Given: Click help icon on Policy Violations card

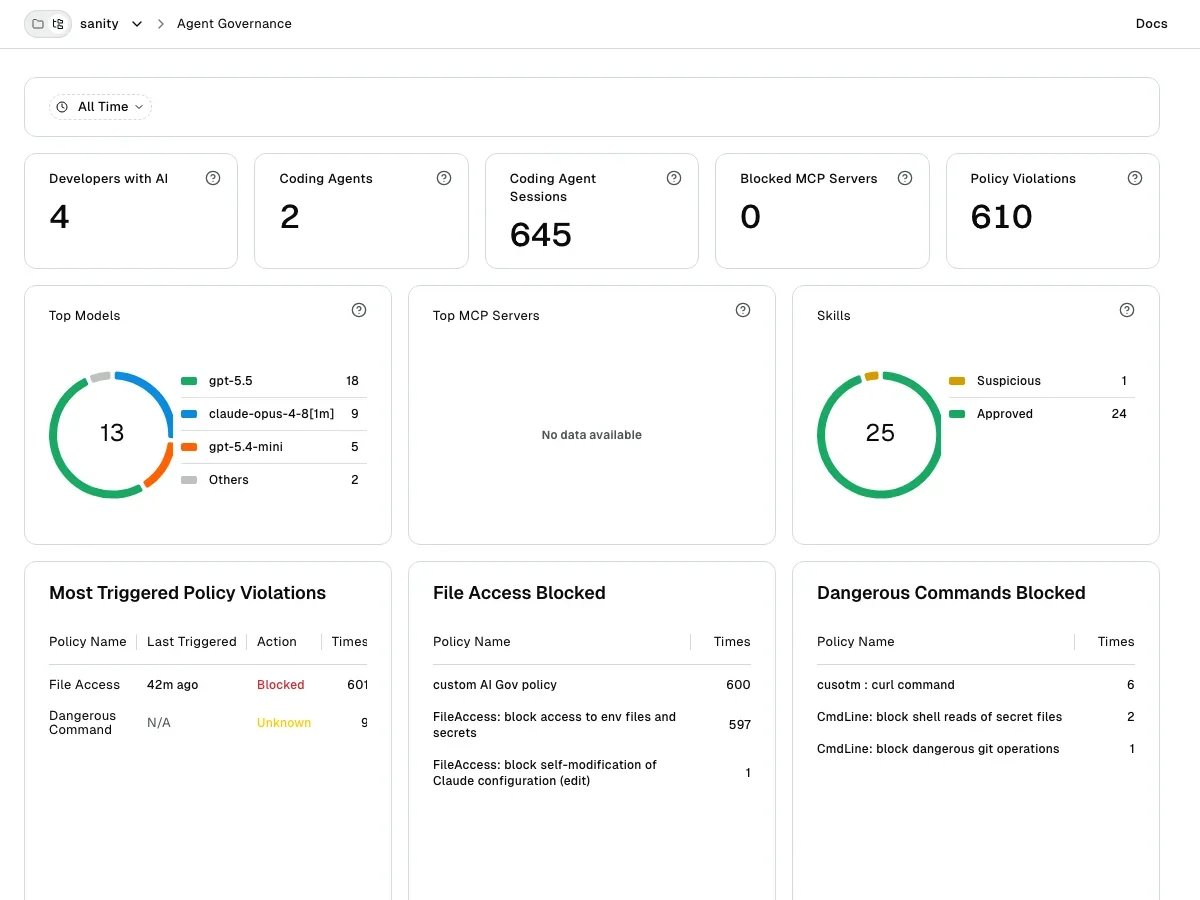Looking at the screenshot, I should [1135, 178].
